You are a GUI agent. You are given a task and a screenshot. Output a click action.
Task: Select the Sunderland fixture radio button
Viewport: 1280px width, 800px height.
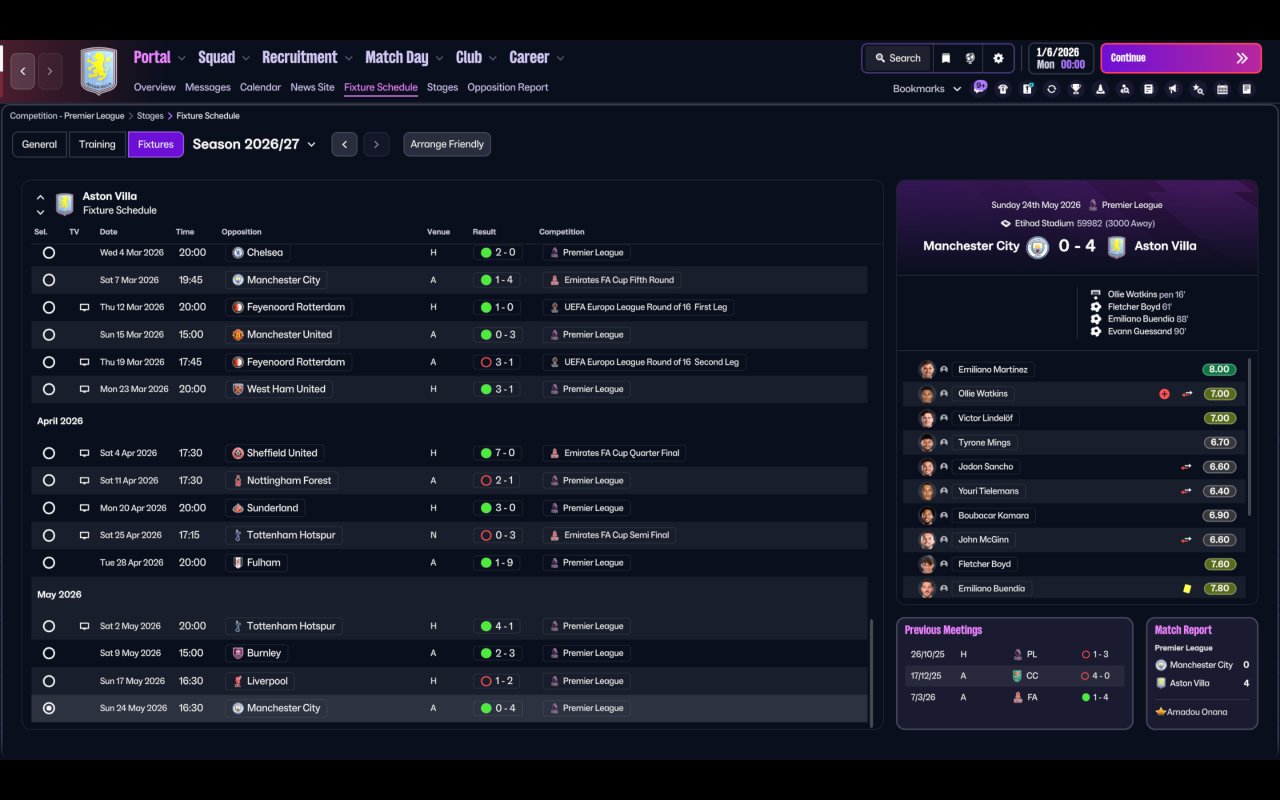click(49, 508)
